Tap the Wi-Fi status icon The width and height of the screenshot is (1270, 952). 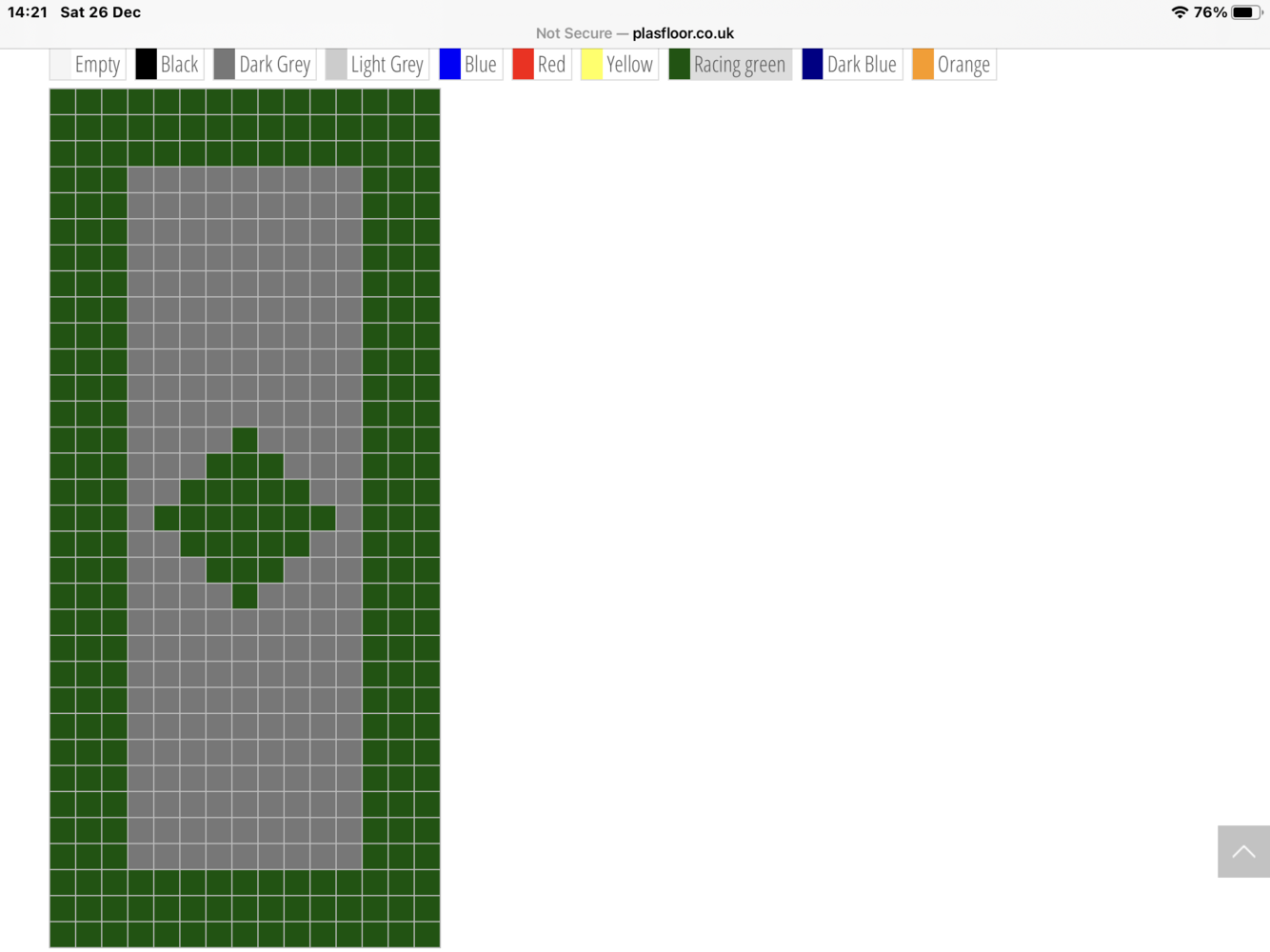(1180, 12)
